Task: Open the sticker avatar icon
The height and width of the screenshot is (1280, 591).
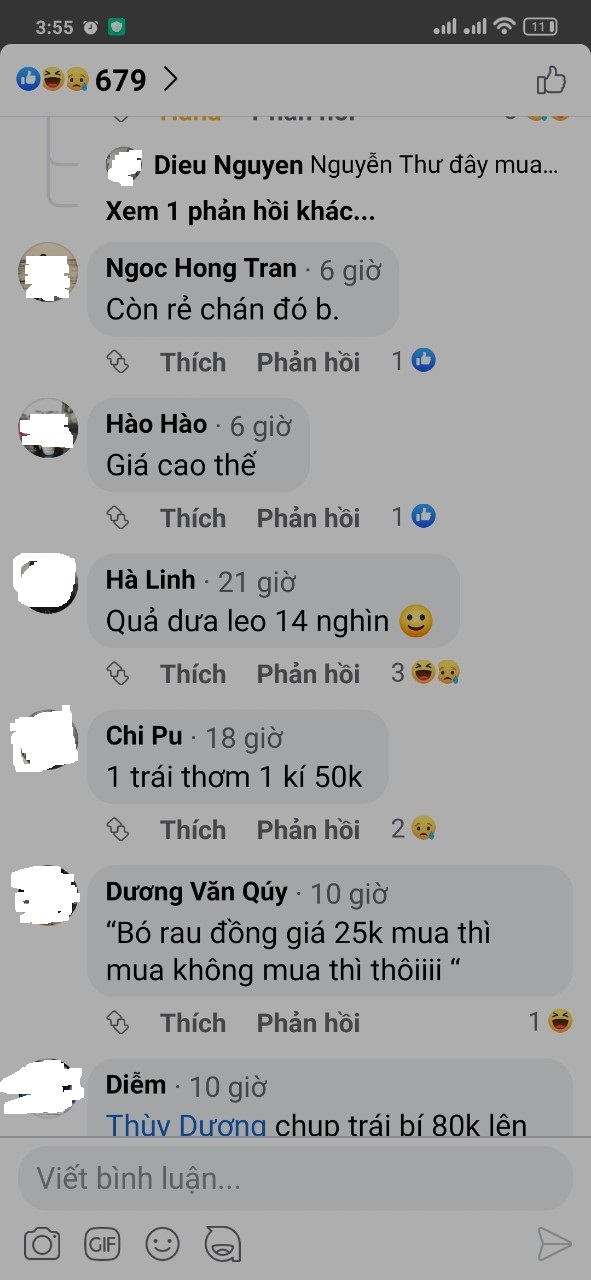Action: click(223, 1244)
